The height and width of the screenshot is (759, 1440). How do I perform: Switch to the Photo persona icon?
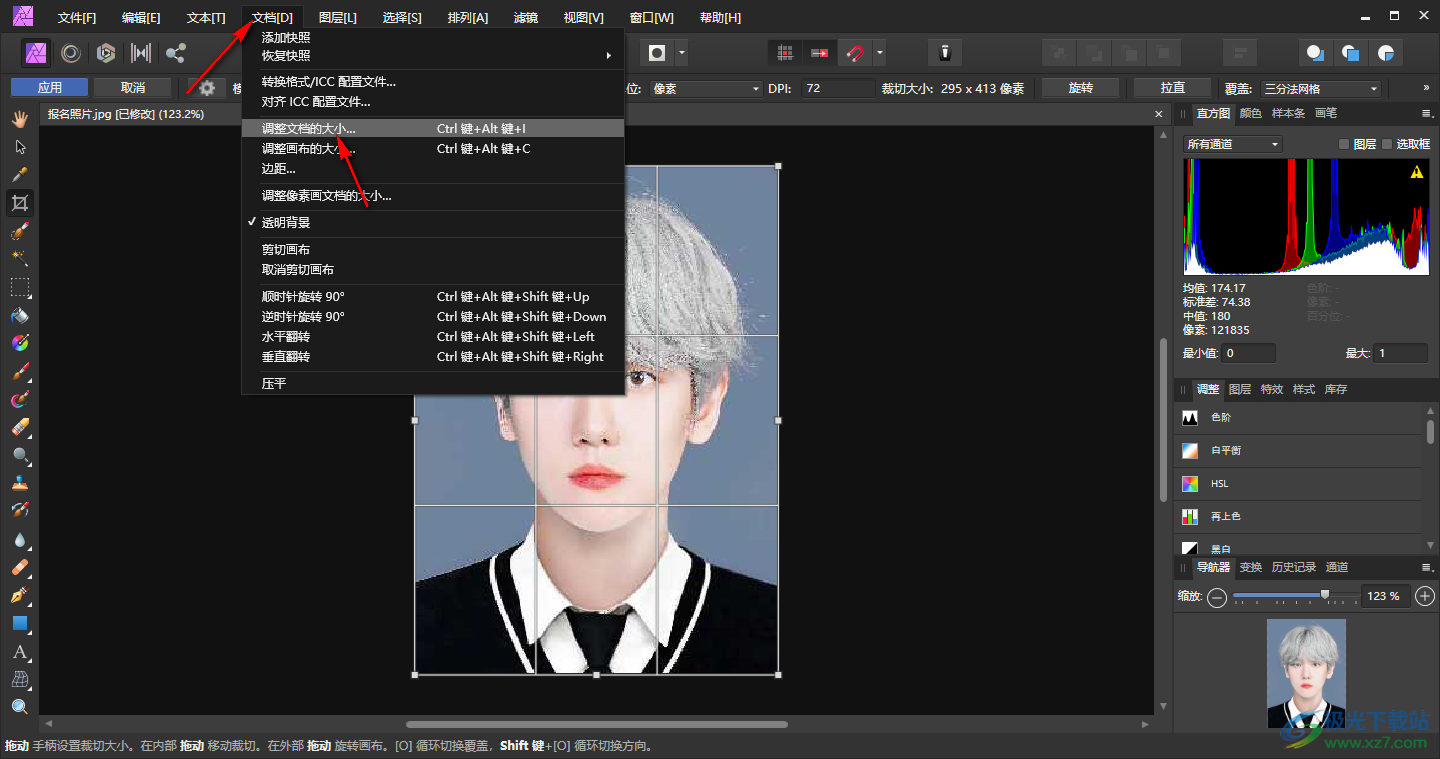[x=37, y=53]
